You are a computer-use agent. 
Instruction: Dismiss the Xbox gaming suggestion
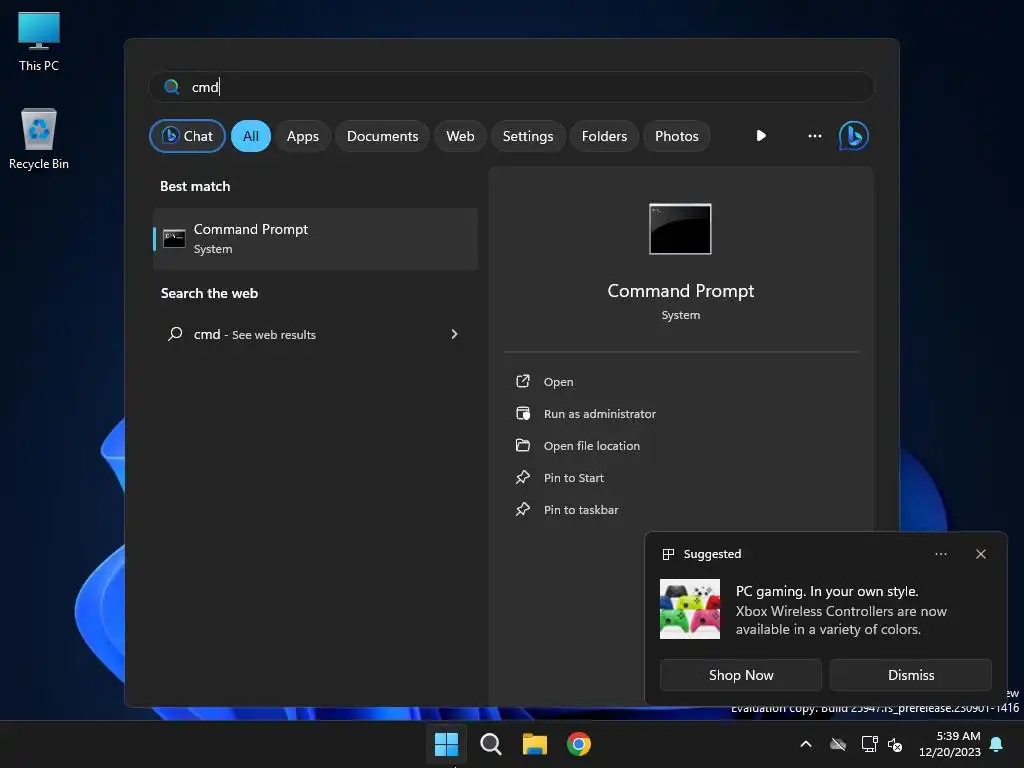click(x=910, y=675)
